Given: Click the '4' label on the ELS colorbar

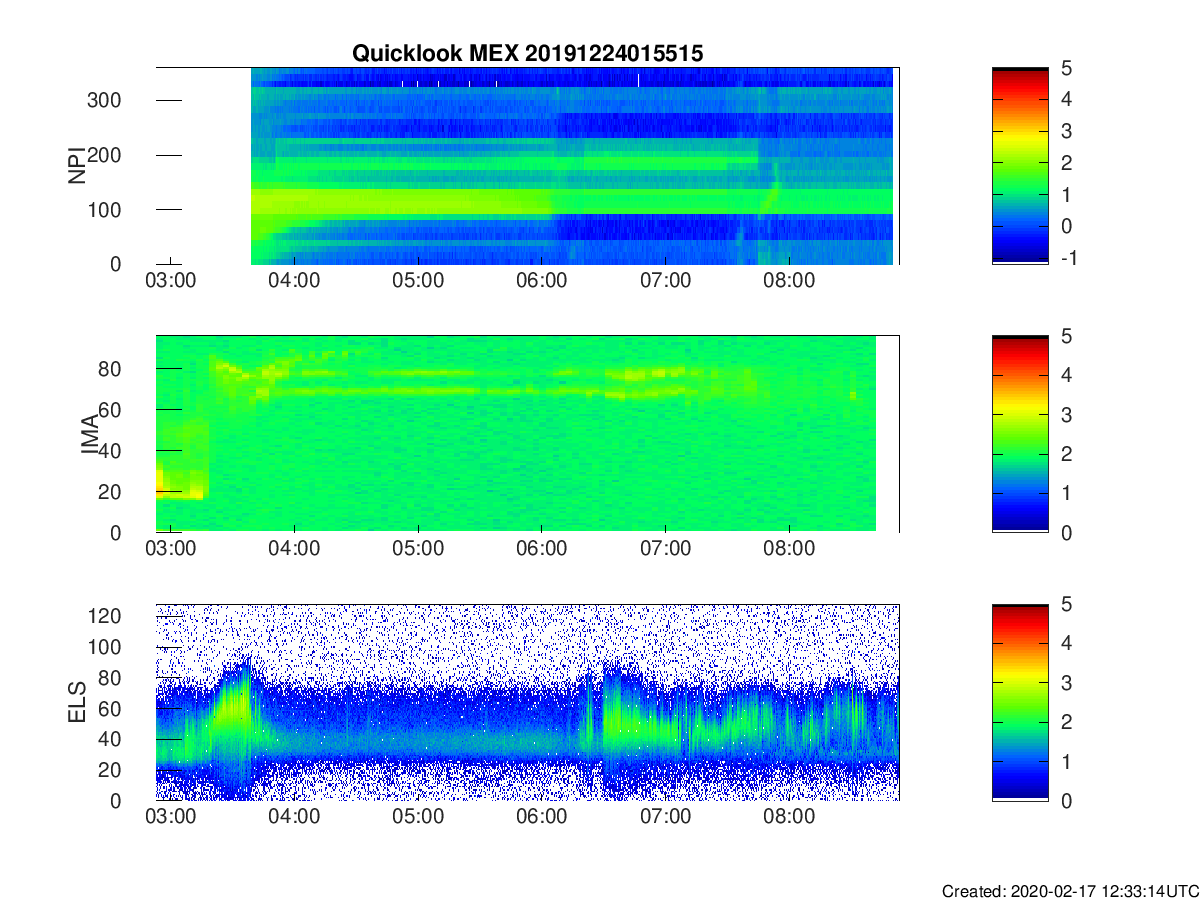Looking at the screenshot, I should tap(1066, 643).
